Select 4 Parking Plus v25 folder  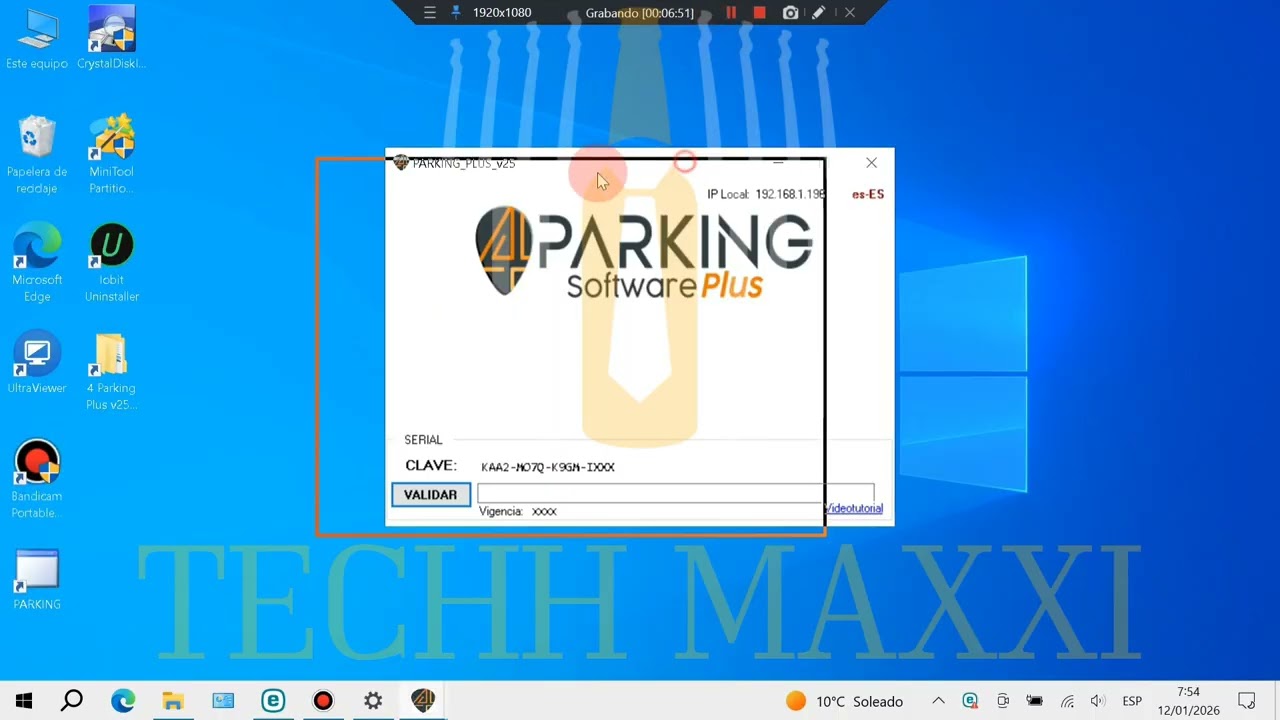[x=111, y=371]
